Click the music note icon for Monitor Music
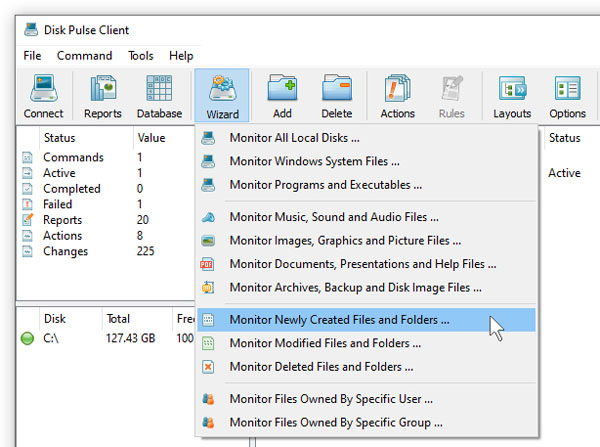Screen dimensions: 600x447 208,217
